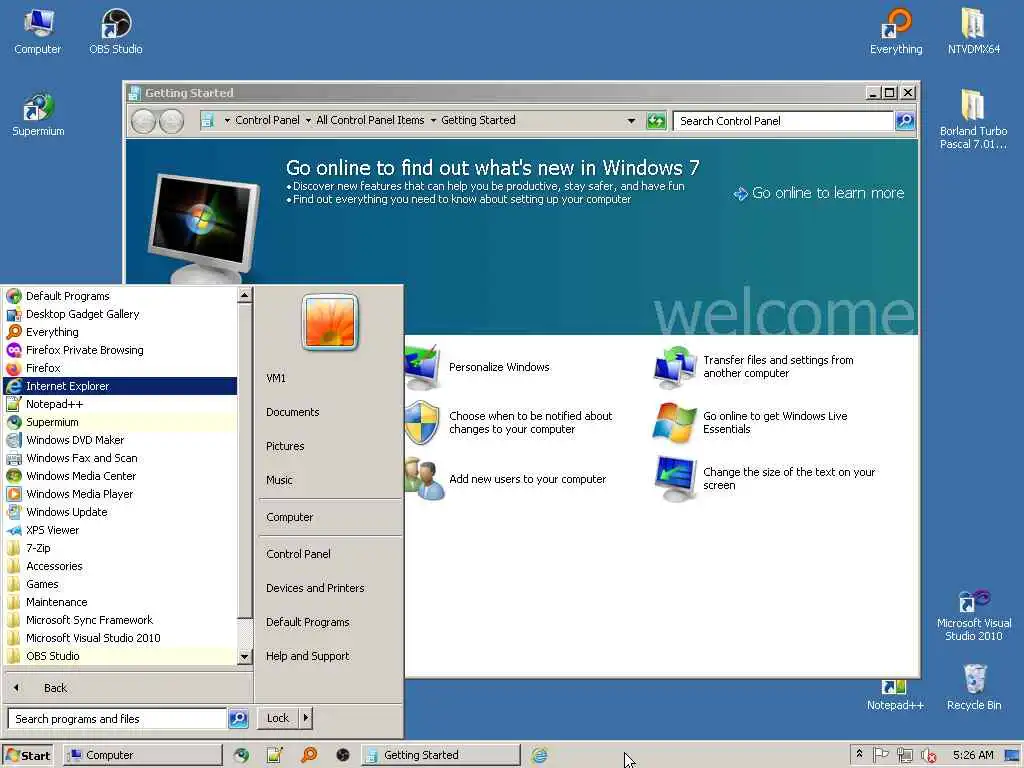This screenshot has height=768, width=1024.
Task: Click the Search Control Panel field
Action: click(783, 121)
